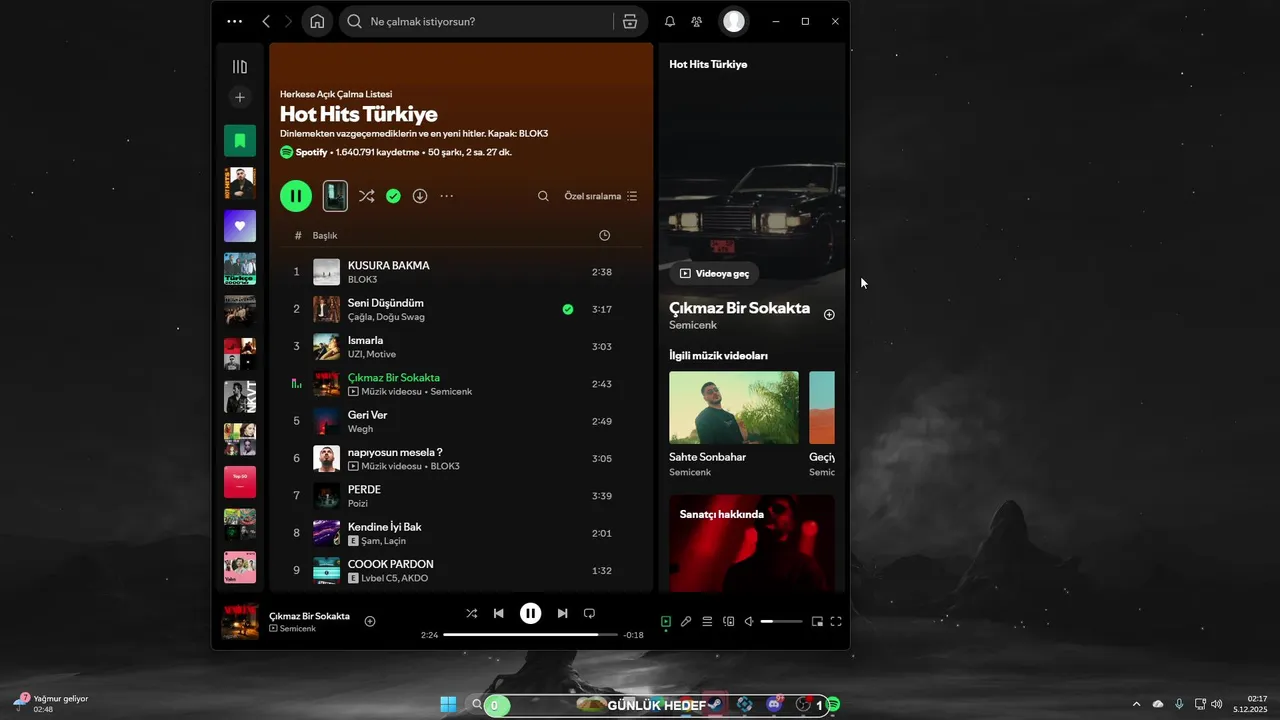
Task: Show lyrics with the microphone icon
Action: (x=686, y=622)
